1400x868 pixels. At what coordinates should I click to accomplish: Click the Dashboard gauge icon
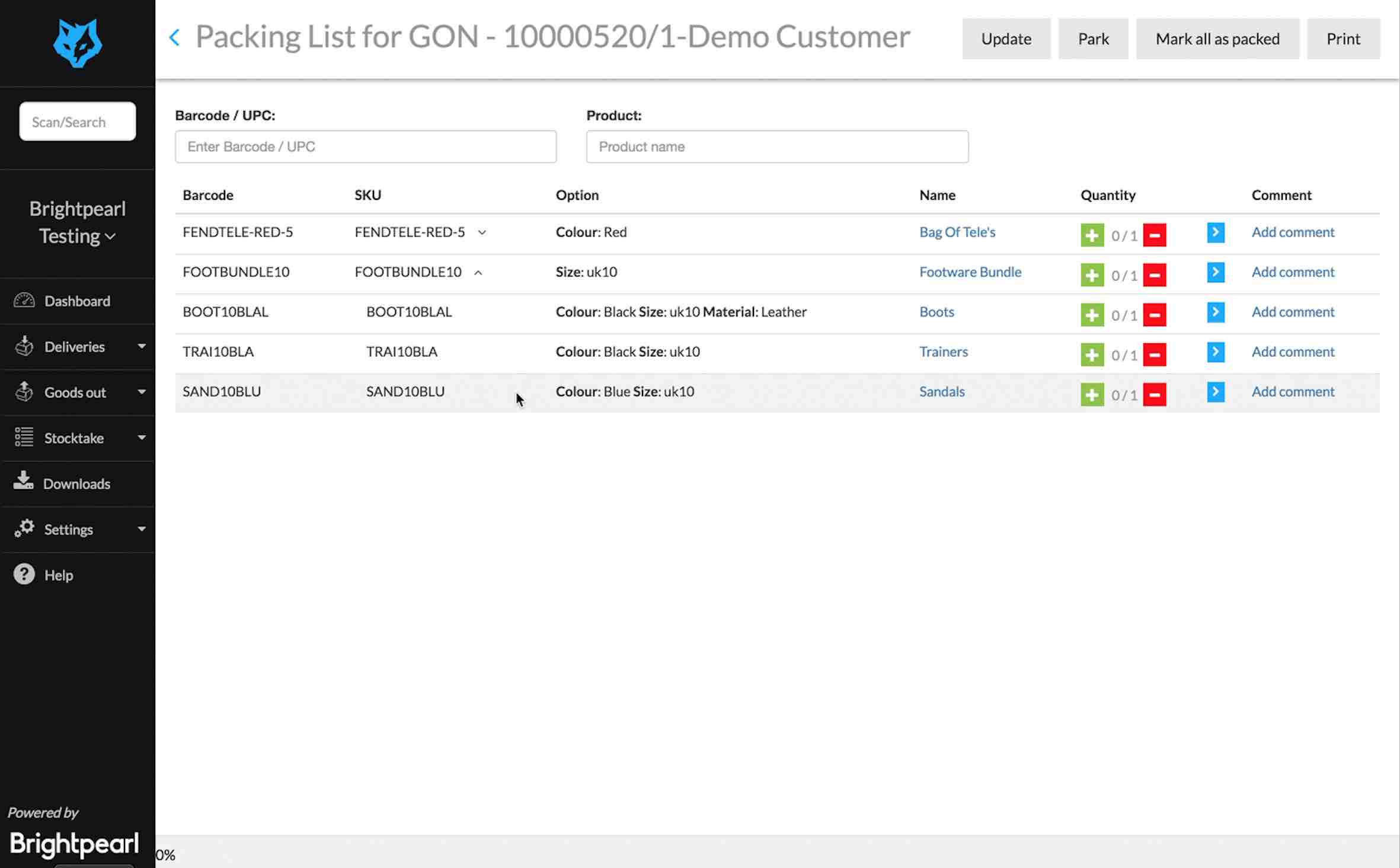click(x=24, y=300)
